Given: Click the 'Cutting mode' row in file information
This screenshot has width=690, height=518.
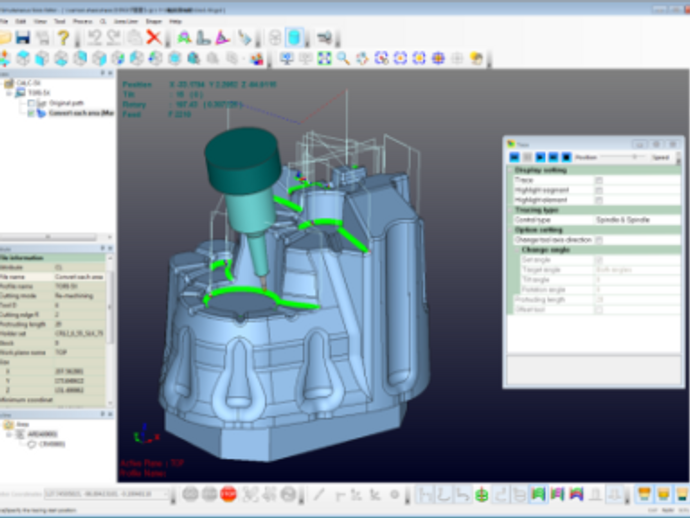Looking at the screenshot, I should [53, 296].
